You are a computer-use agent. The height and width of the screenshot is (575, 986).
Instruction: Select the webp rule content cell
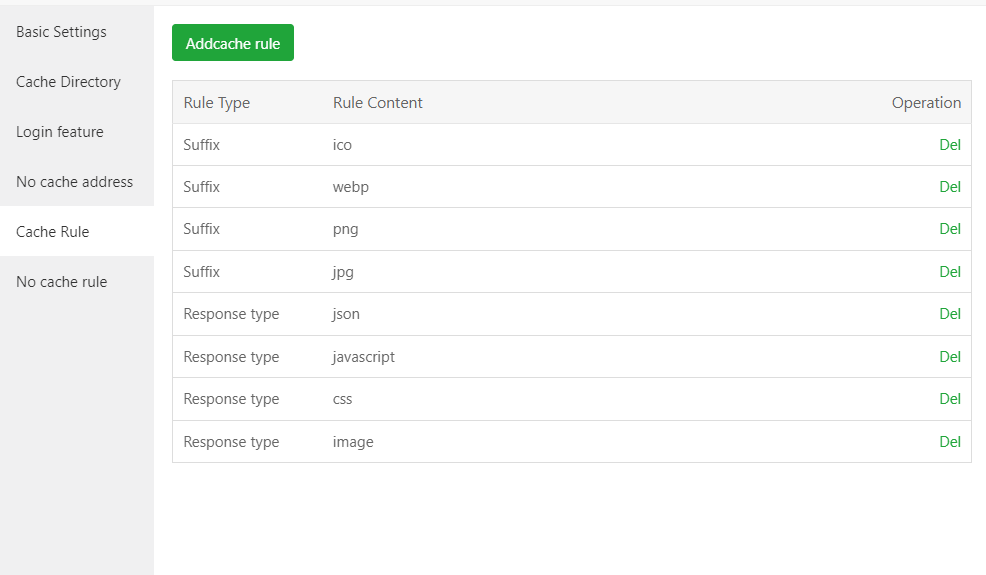click(351, 187)
